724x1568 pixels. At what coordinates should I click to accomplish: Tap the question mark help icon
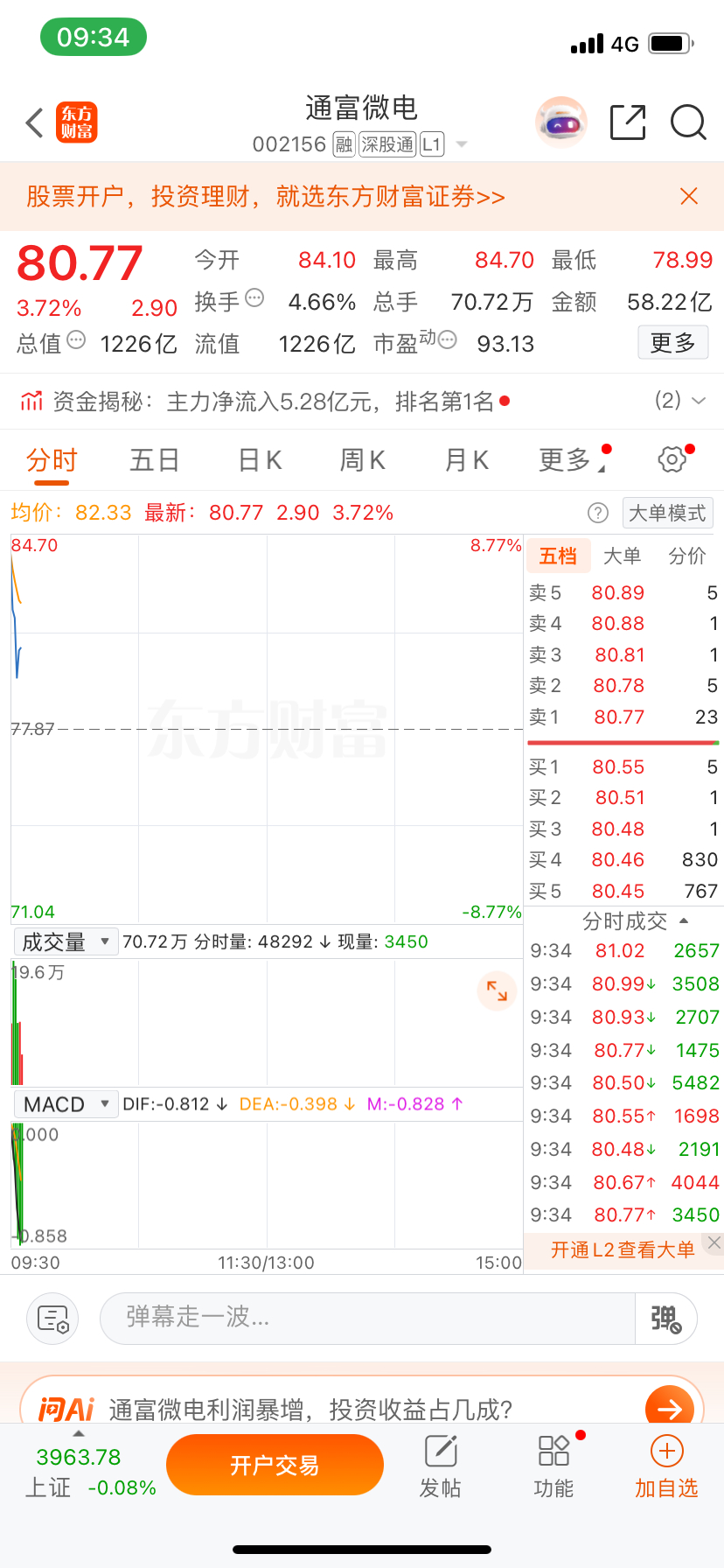tap(598, 513)
